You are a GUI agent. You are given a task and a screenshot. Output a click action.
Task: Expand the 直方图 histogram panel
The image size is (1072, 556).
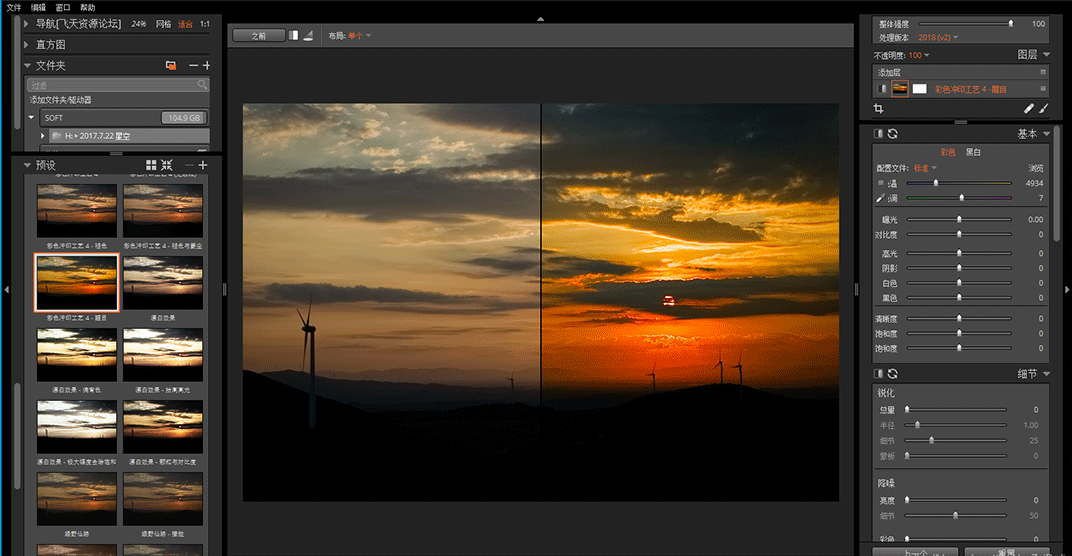click(27, 44)
